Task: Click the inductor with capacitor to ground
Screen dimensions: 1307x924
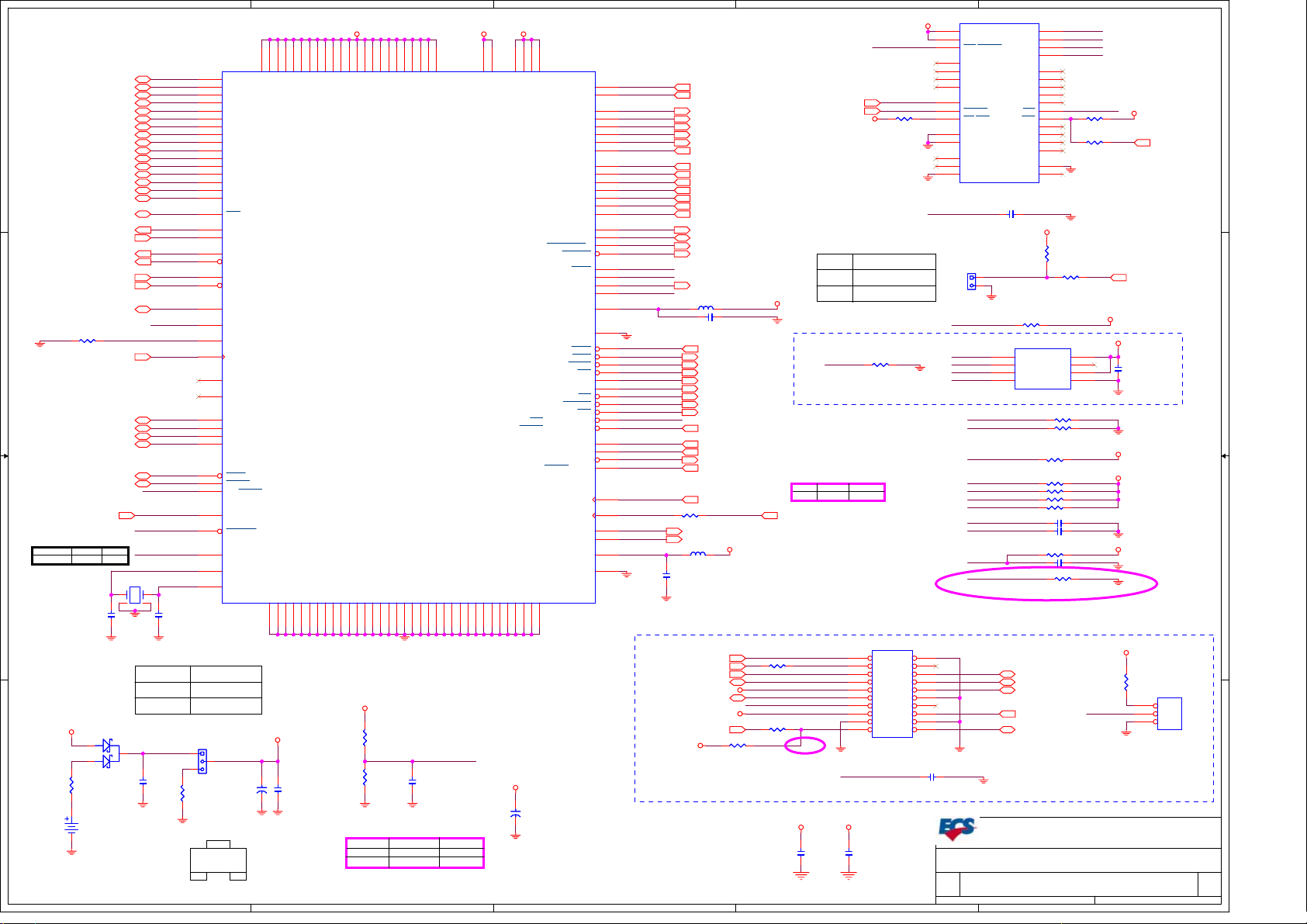Action: click(x=698, y=554)
